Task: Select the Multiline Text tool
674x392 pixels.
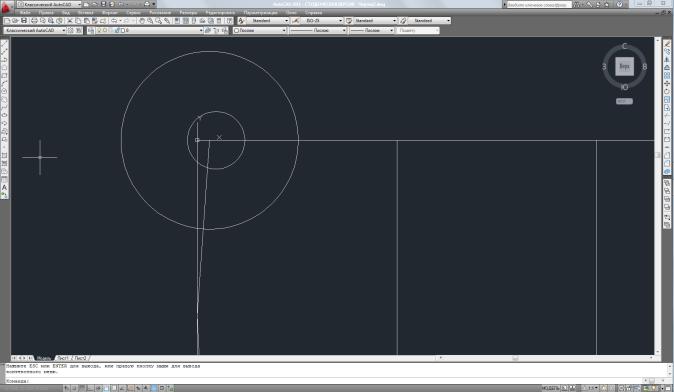Action: [4, 187]
